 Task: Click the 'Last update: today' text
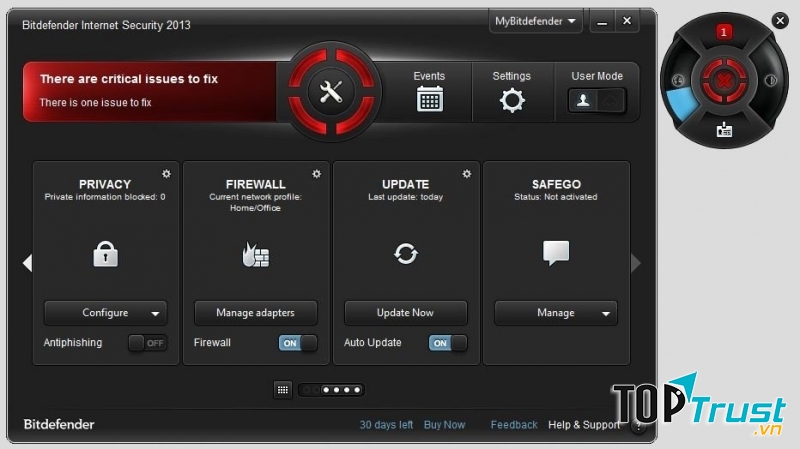406,197
